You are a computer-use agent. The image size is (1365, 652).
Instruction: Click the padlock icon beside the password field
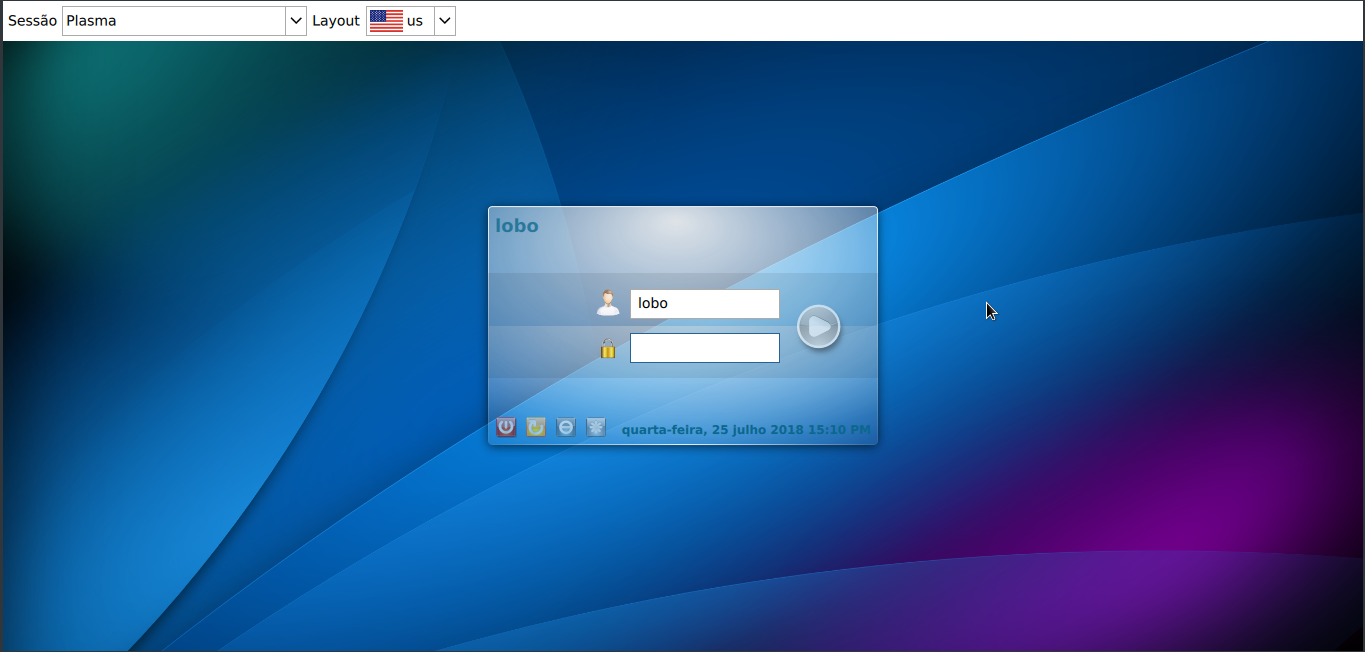[608, 347]
